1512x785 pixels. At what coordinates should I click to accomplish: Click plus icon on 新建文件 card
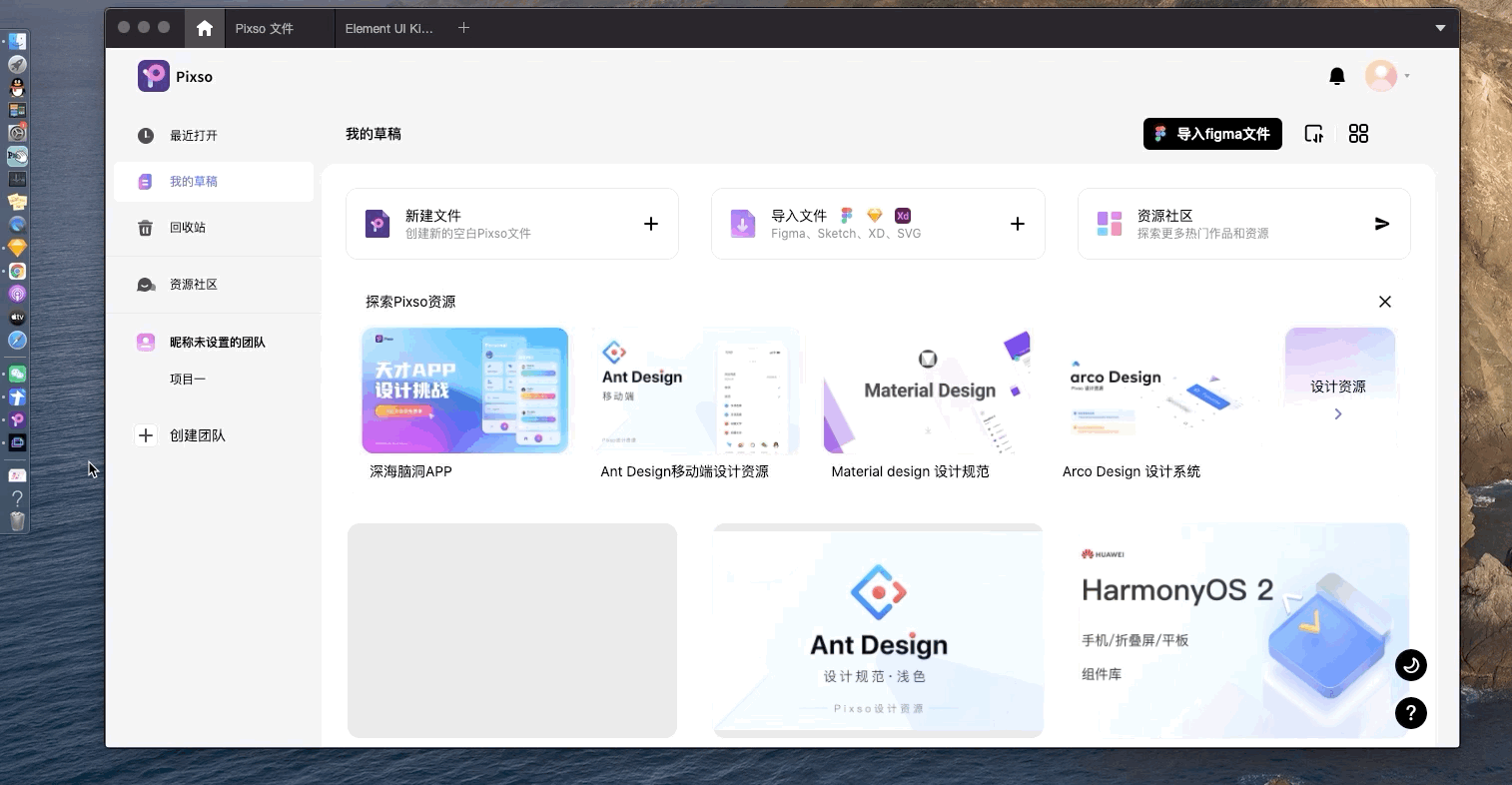point(651,224)
